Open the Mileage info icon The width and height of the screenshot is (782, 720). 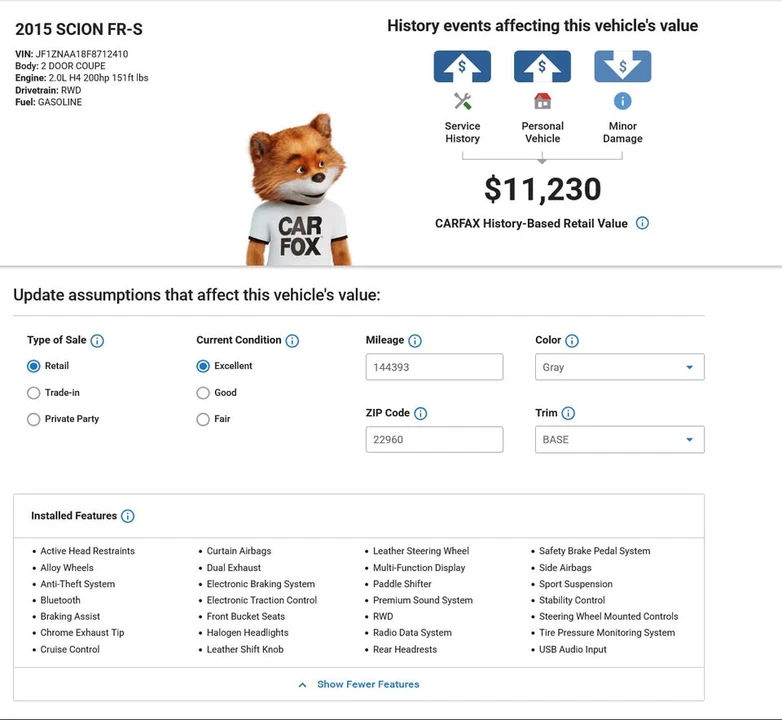point(415,341)
